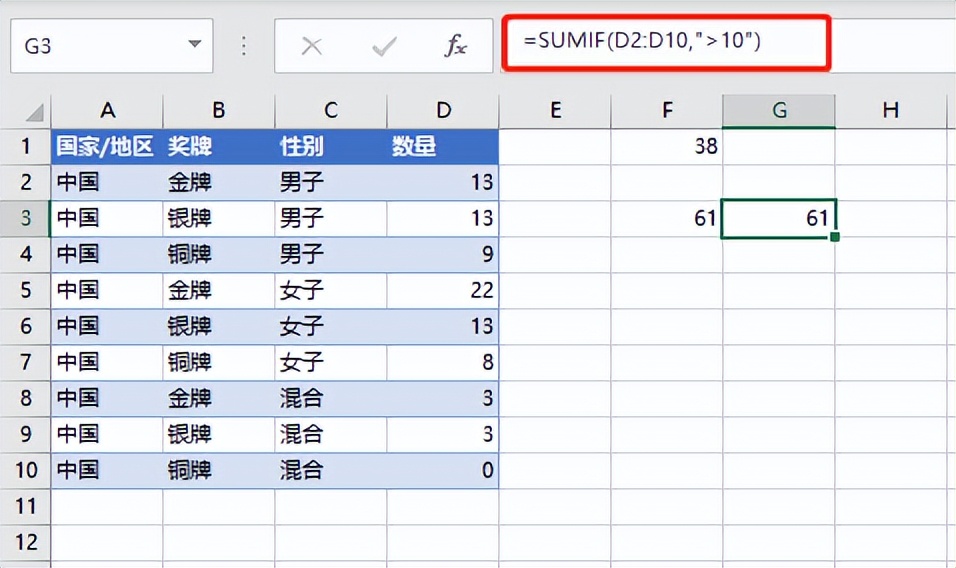Select column F header
This screenshot has height=568, width=956.
click(x=667, y=110)
